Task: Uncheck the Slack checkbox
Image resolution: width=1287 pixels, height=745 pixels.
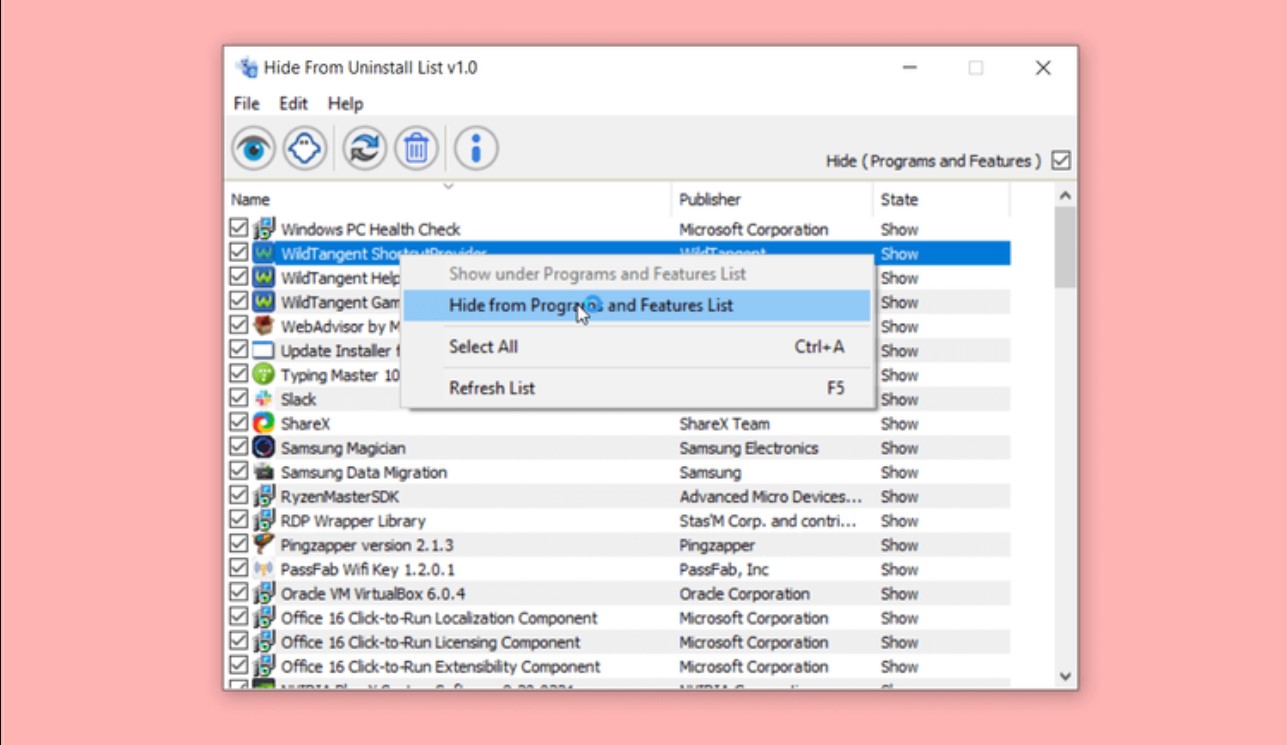Action: [x=238, y=398]
